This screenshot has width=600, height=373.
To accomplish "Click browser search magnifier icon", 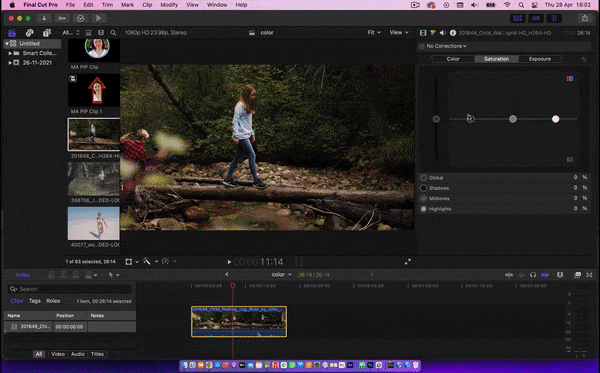I will [x=113, y=33].
